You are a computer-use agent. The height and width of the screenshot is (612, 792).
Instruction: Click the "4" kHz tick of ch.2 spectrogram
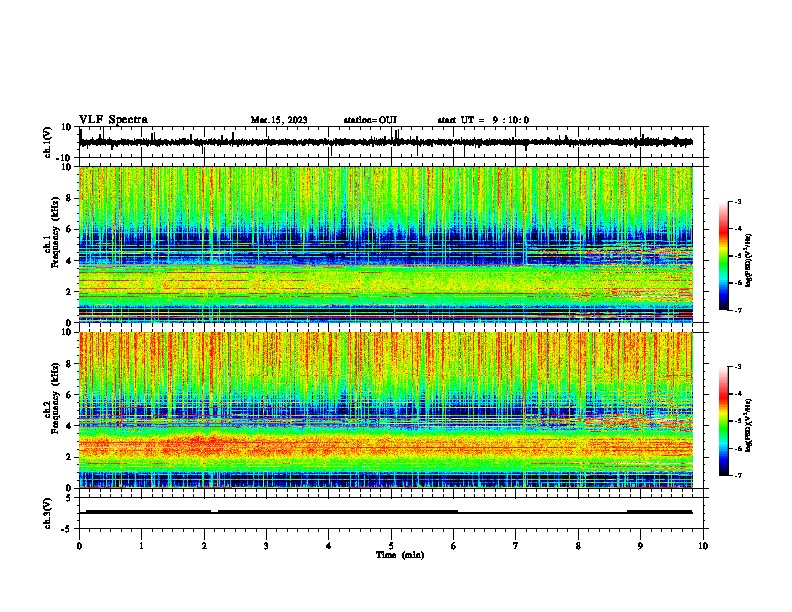coord(69,426)
